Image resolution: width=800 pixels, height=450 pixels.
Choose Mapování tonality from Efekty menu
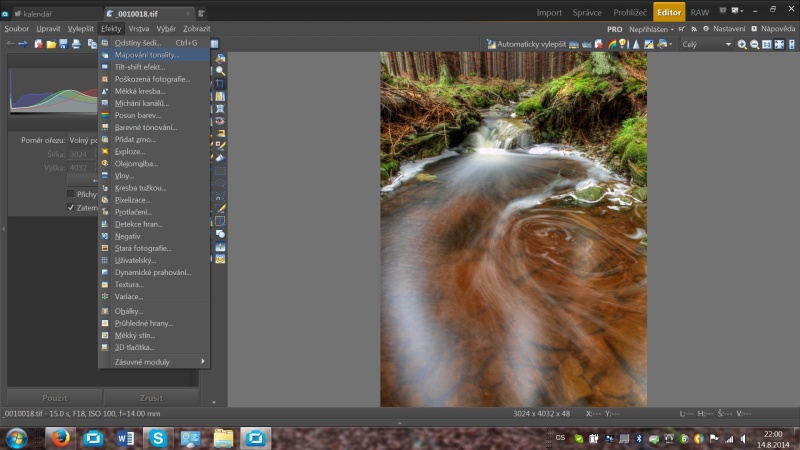click(146, 55)
